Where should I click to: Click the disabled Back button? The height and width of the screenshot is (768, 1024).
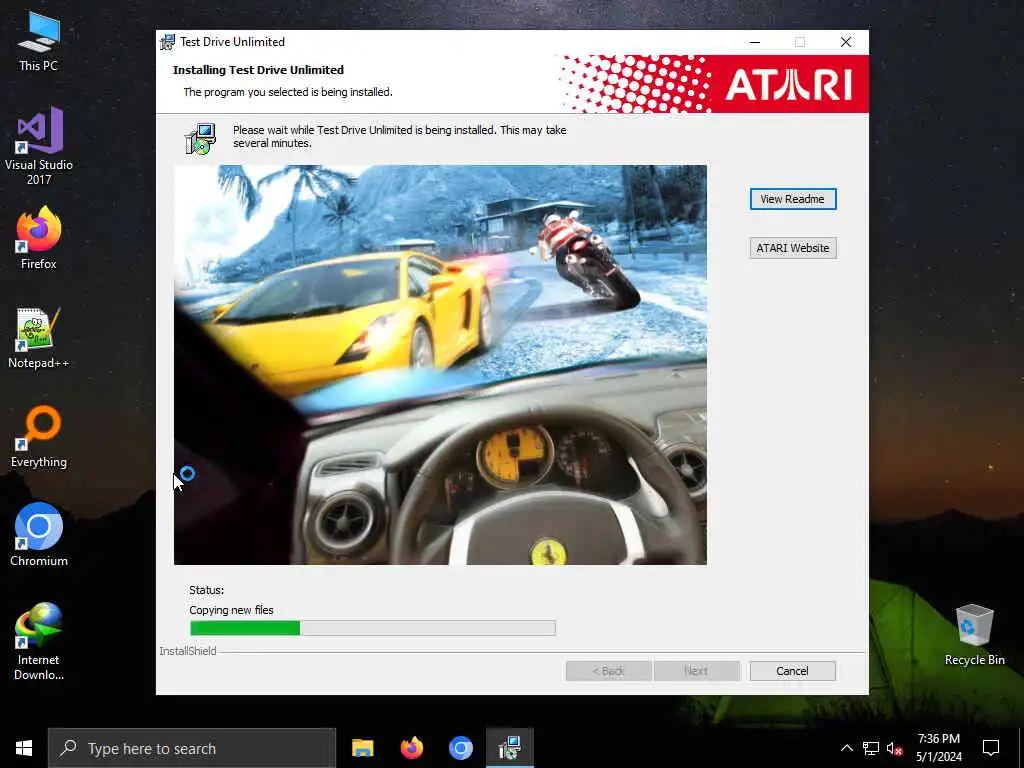point(609,671)
